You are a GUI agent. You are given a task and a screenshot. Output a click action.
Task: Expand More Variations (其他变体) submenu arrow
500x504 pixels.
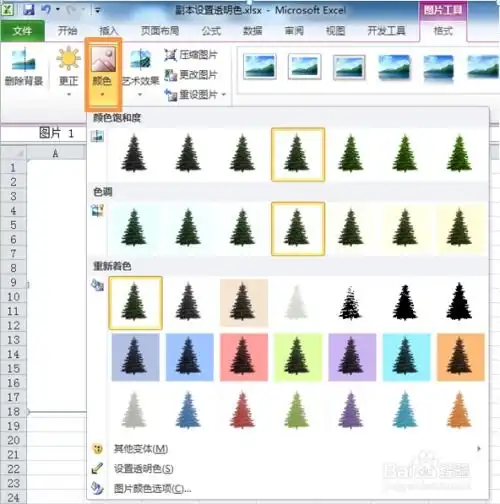tap(479, 448)
